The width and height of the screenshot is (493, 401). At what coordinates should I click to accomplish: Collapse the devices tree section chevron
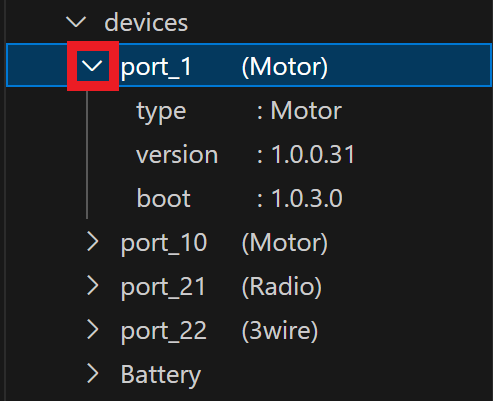(x=76, y=22)
